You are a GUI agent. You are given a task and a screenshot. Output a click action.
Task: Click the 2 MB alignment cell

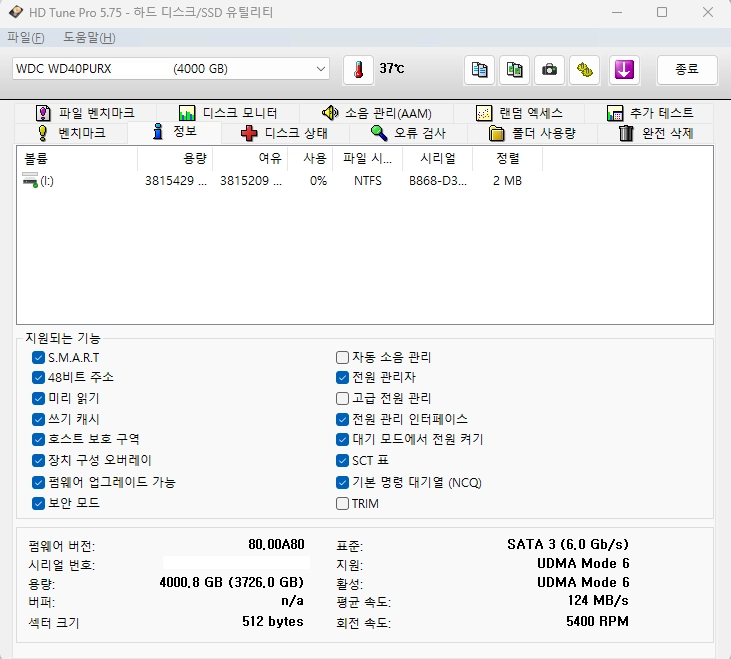coord(507,180)
